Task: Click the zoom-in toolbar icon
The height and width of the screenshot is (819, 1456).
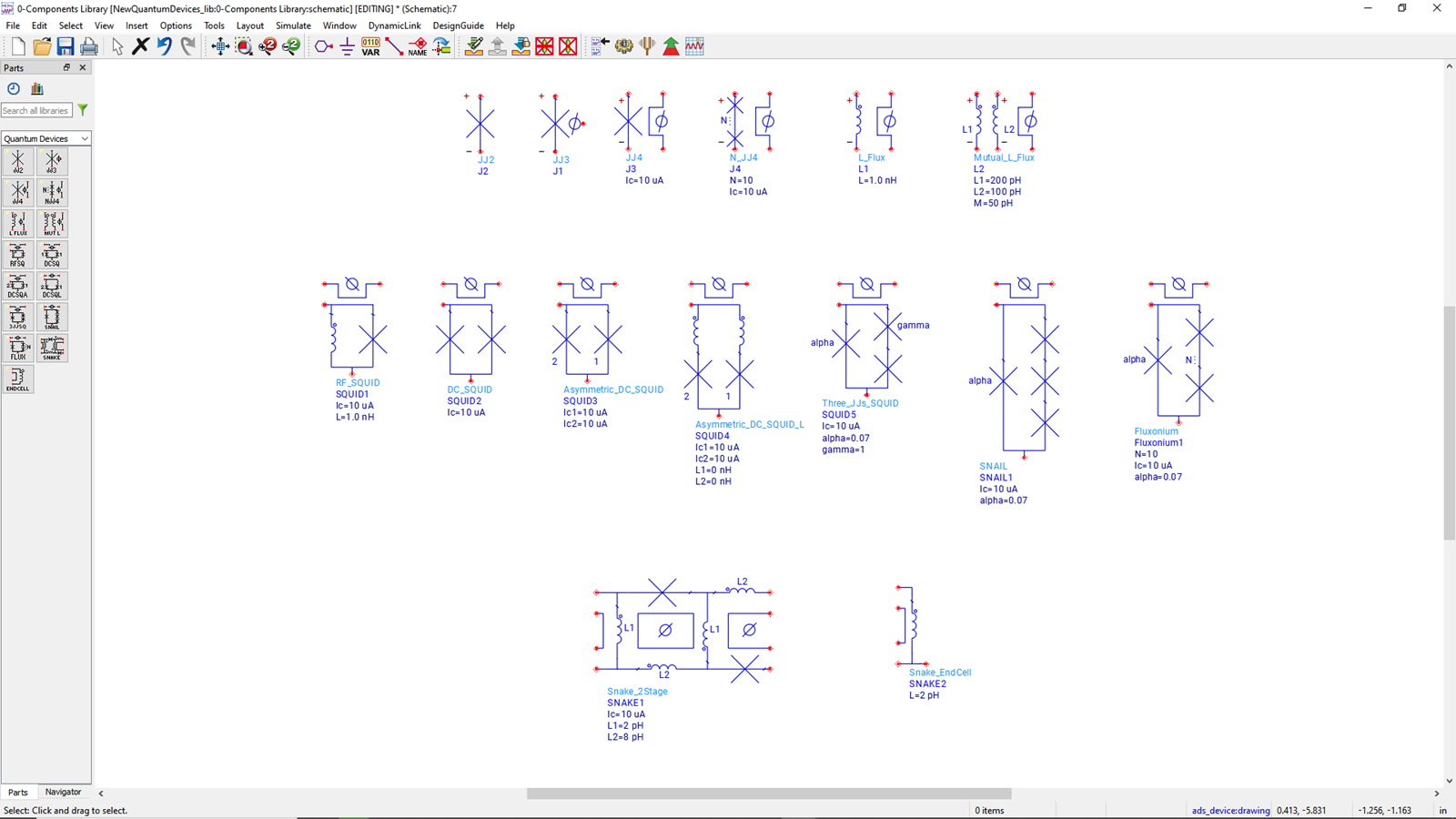Action: [267, 45]
